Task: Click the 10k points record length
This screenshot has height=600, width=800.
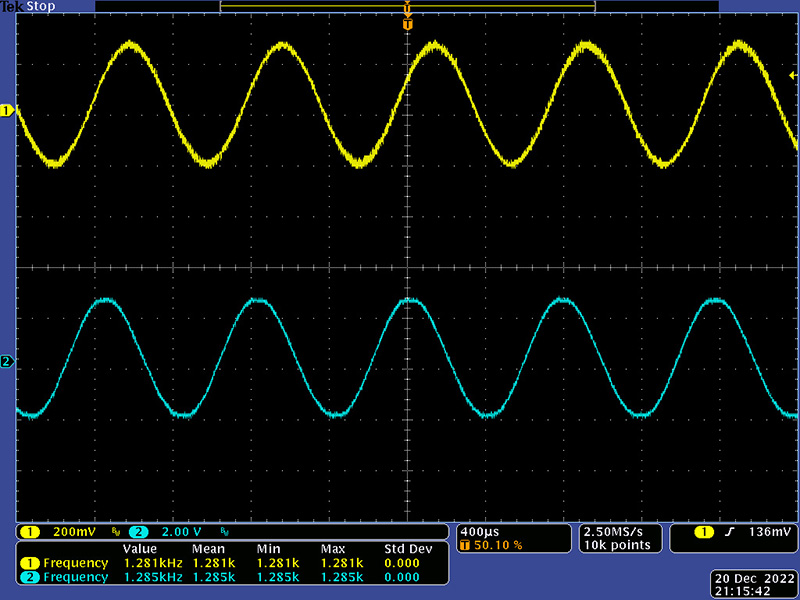Action: coord(617,545)
